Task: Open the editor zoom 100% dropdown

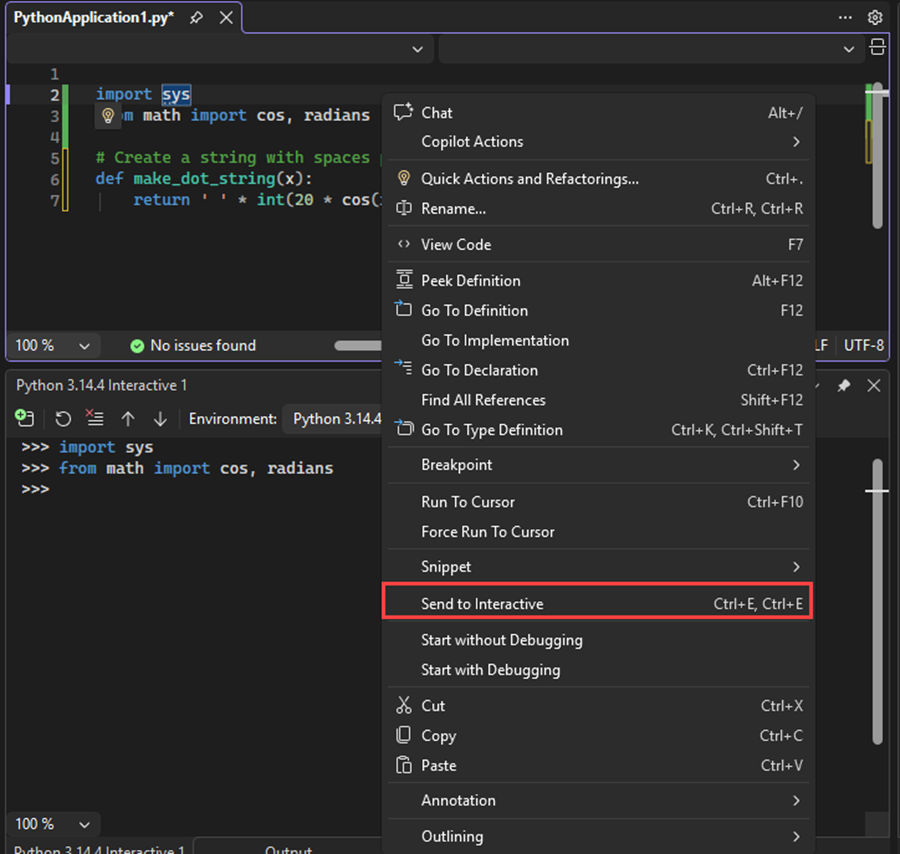Action: point(54,345)
